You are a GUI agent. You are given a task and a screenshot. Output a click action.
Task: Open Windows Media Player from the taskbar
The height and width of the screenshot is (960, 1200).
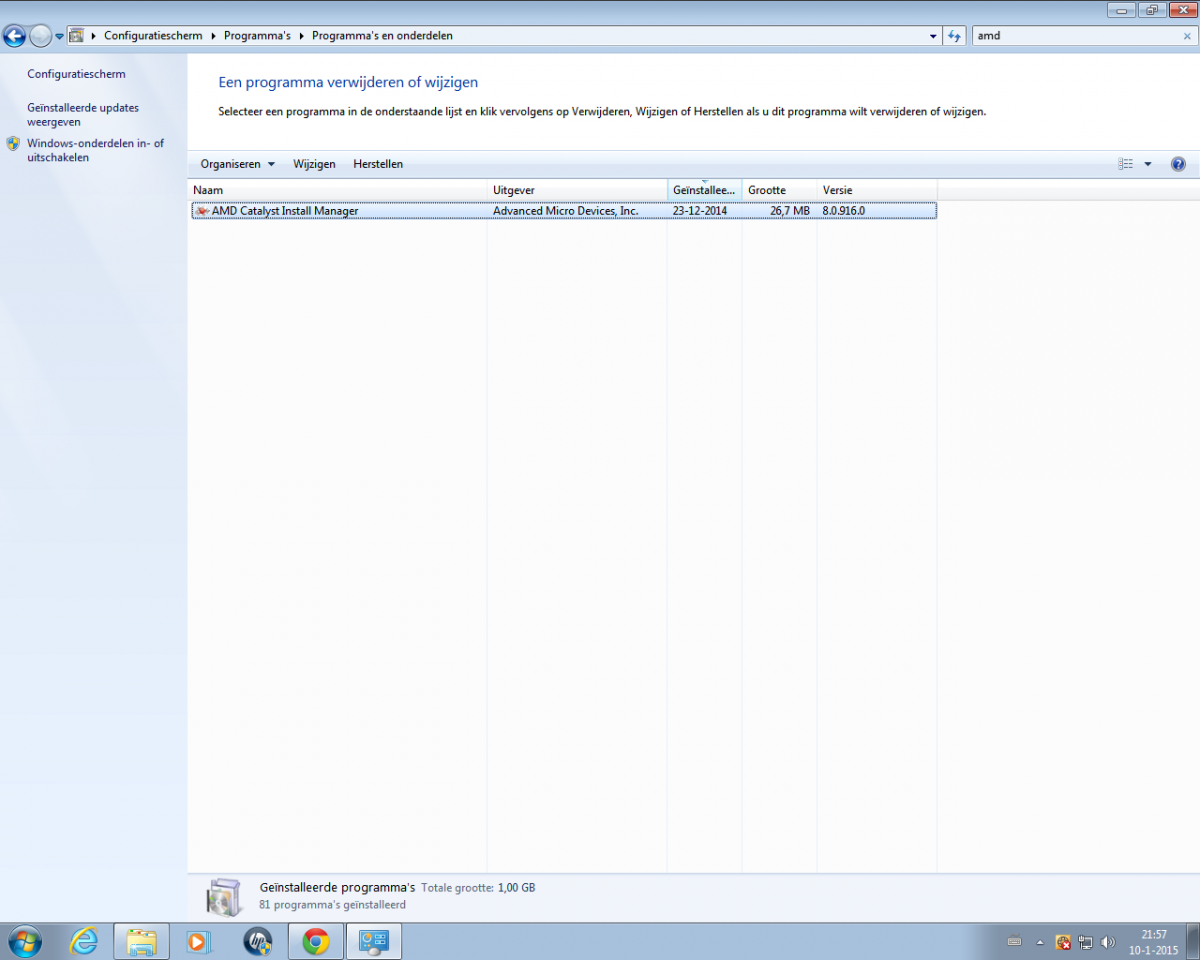[x=199, y=942]
